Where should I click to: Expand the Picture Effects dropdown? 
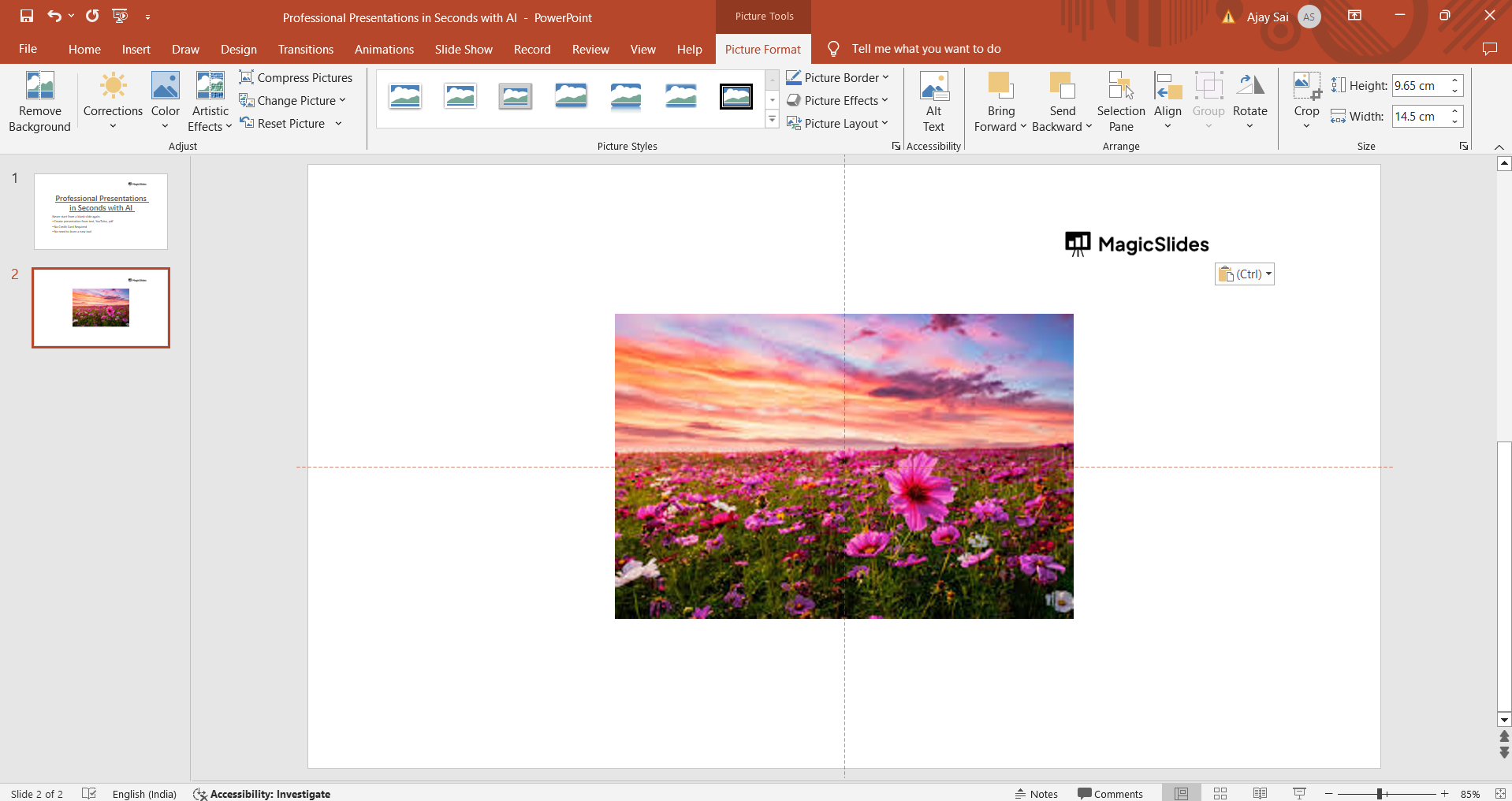pyautogui.click(x=838, y=100)
